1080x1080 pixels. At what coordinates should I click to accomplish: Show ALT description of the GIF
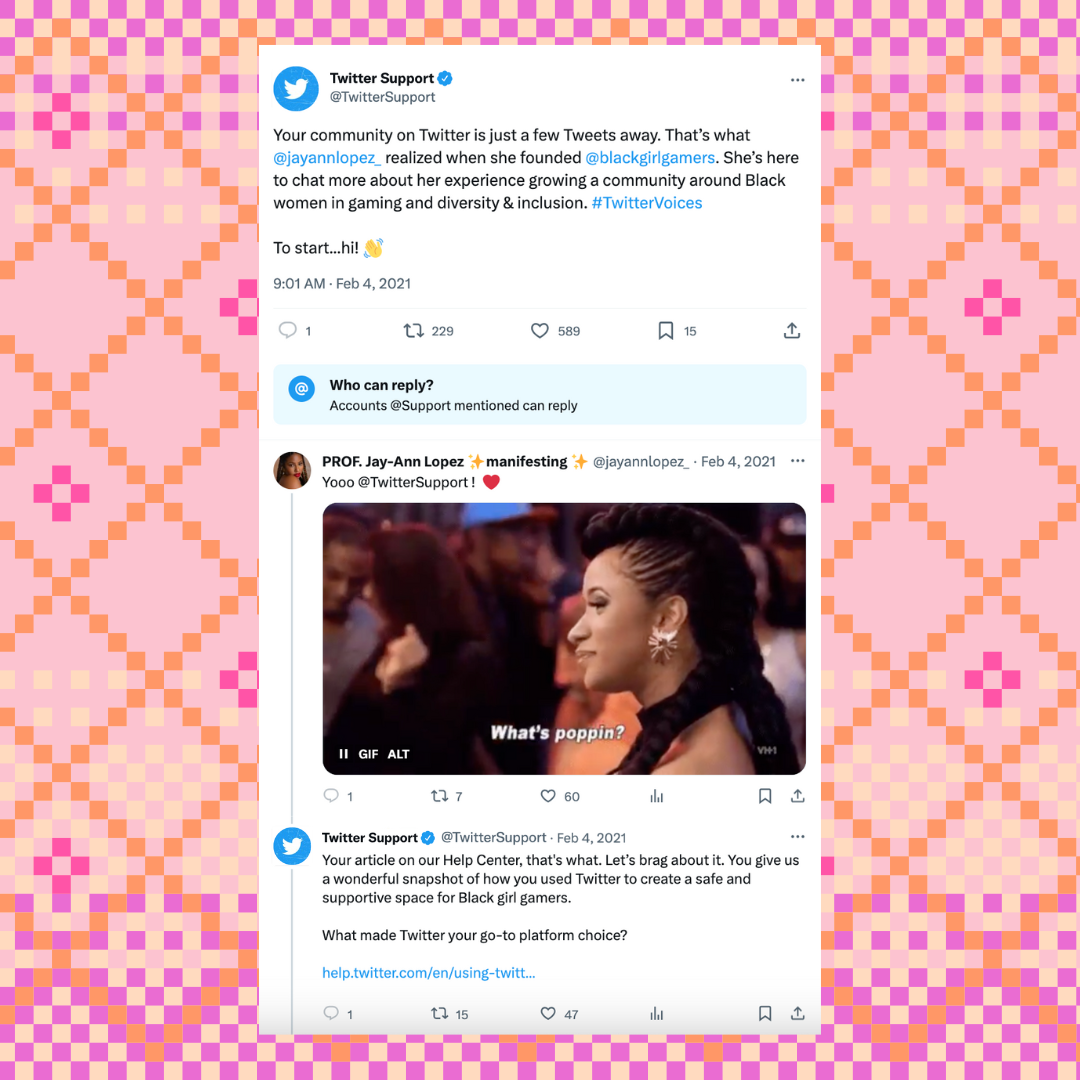click(x=398, y=754)
